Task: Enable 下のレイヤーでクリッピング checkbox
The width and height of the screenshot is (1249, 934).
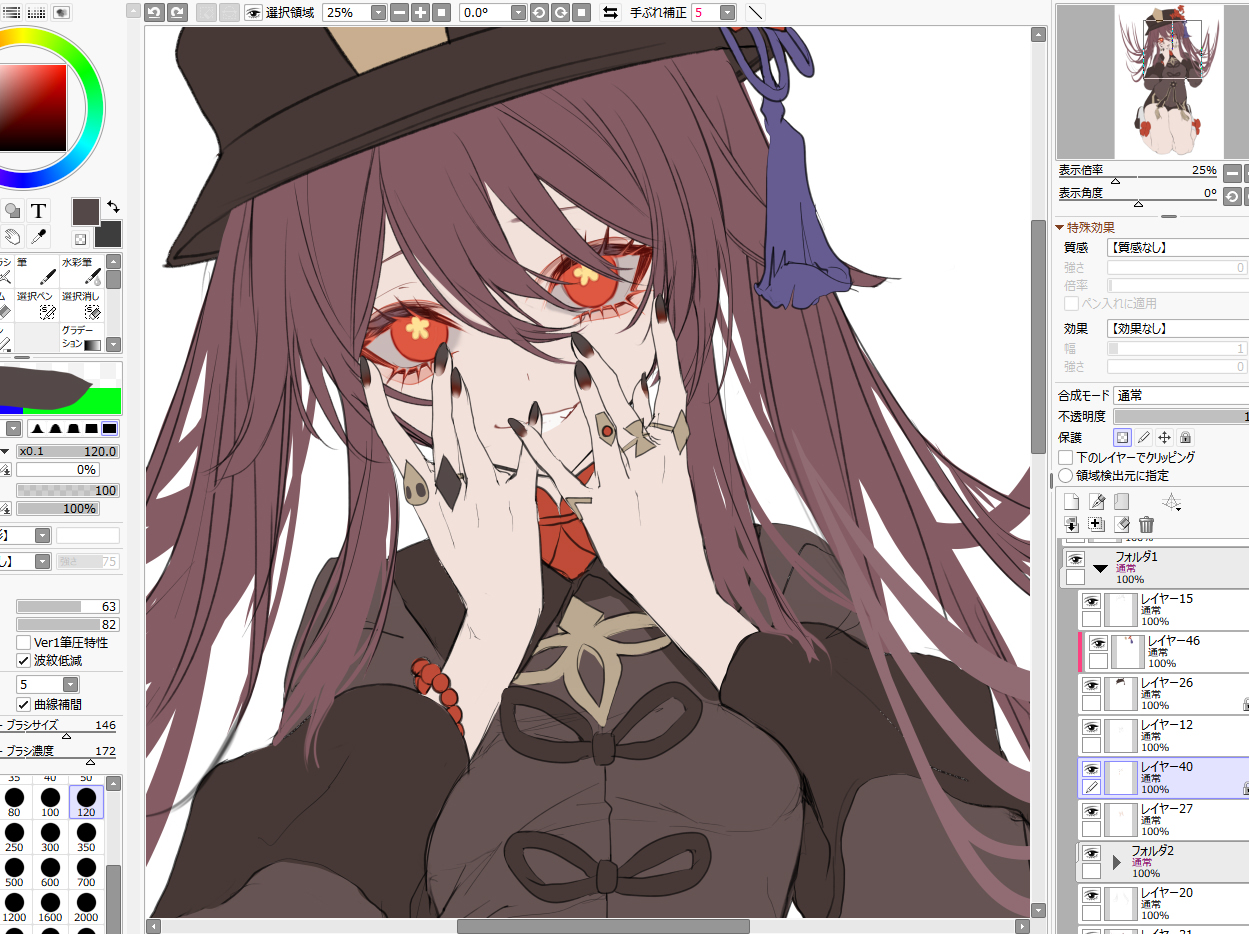Action: pos(1067,457)
